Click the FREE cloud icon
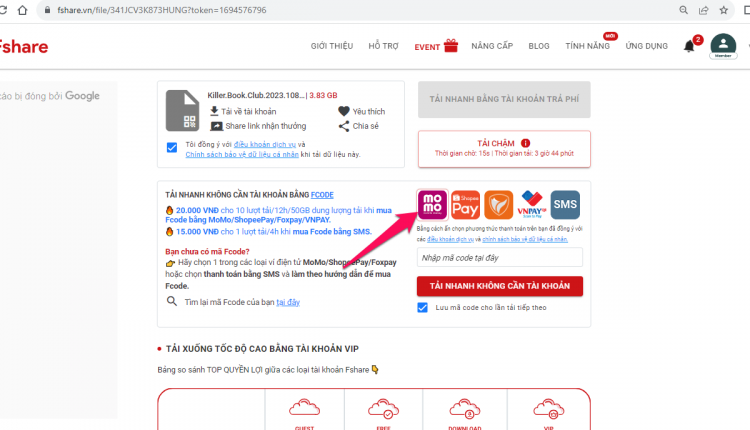This screenshot has width=750, height=430. (384, 408)
